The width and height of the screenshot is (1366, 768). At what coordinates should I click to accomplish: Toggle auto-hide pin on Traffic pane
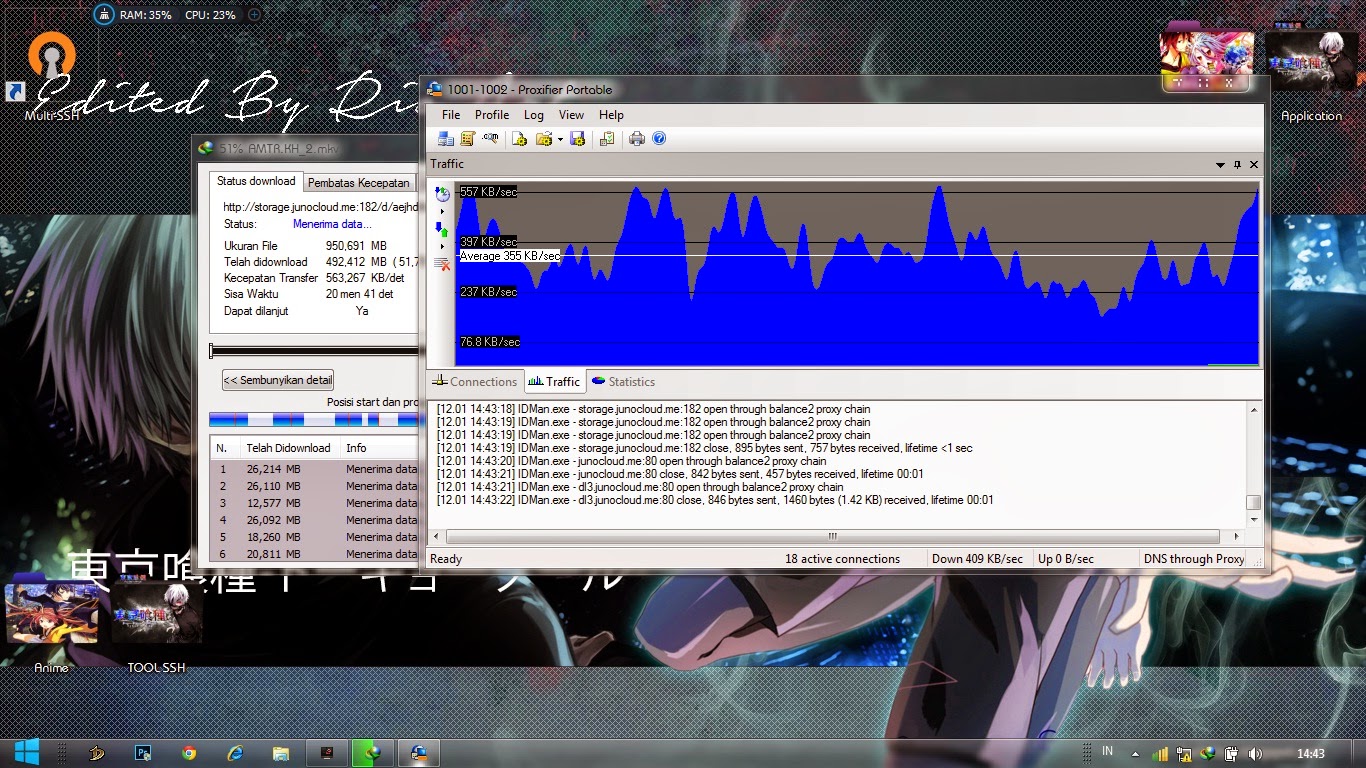click(x=1237, y=164)
